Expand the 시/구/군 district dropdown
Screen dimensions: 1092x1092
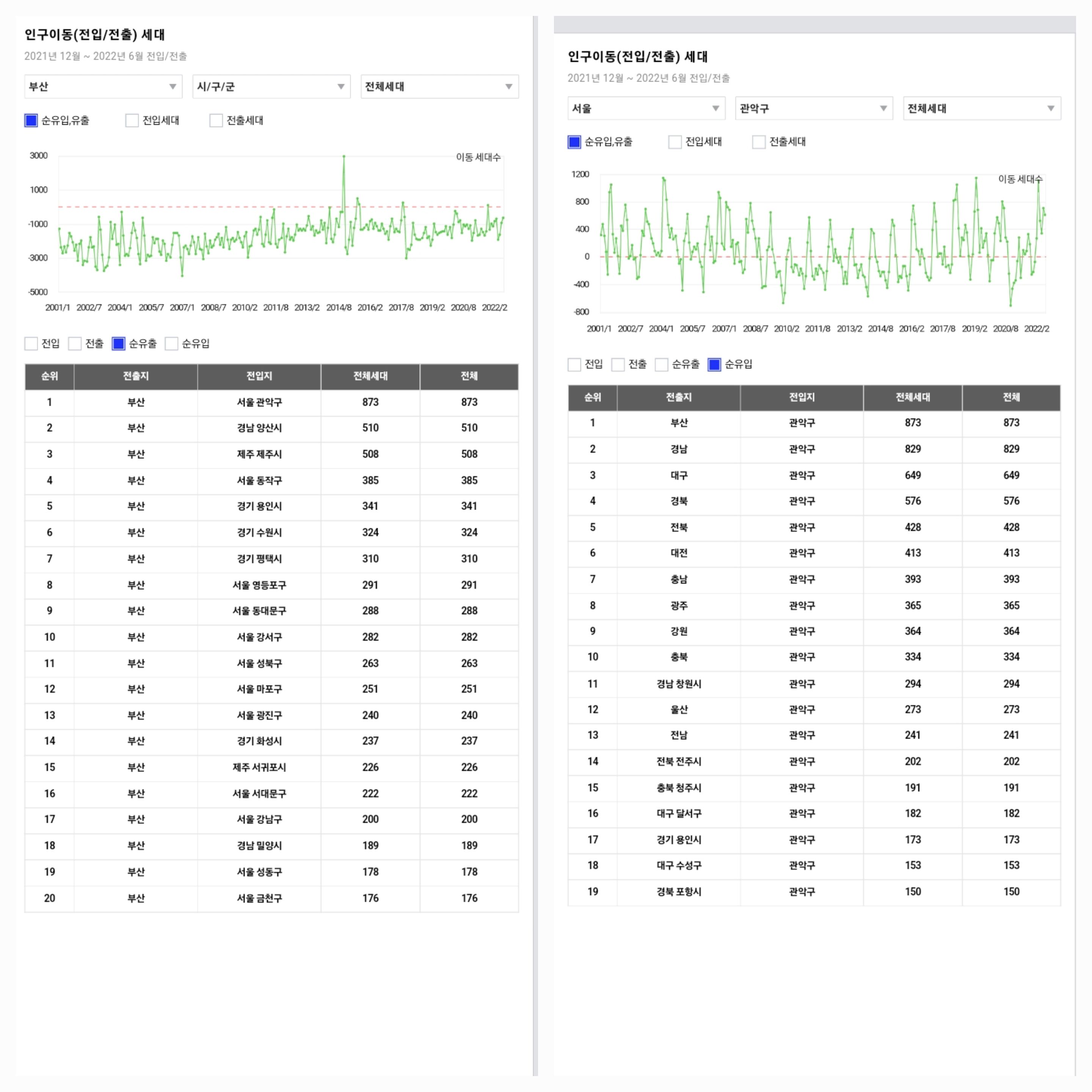271,86
